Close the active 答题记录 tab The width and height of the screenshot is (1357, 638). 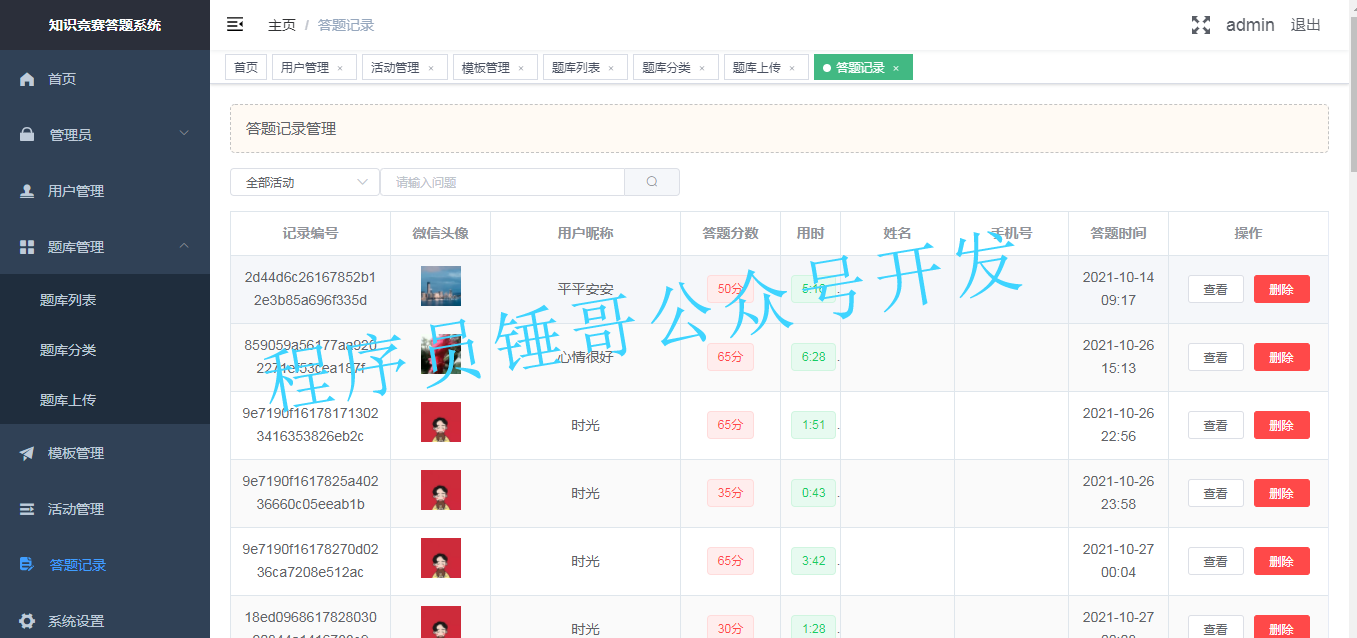coord(896,68)
